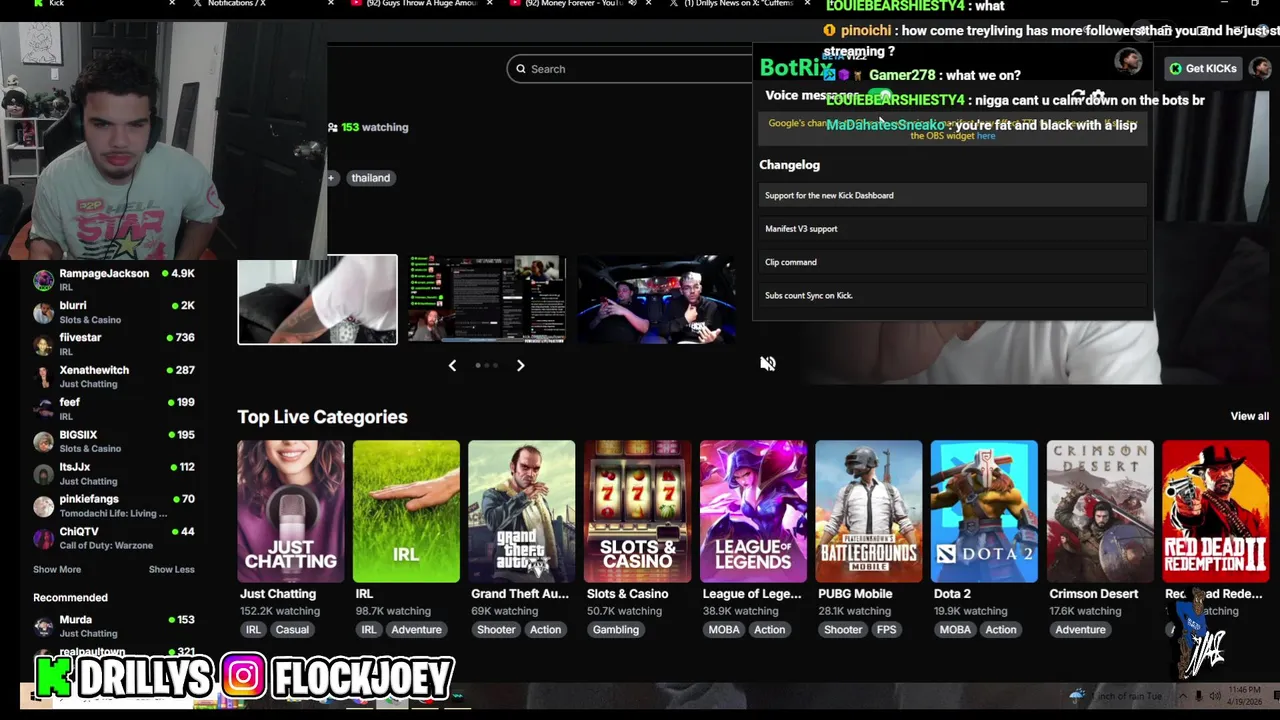The image size is (1280, 720).
Task: Open the IRL category card
Action: point(406,511)
